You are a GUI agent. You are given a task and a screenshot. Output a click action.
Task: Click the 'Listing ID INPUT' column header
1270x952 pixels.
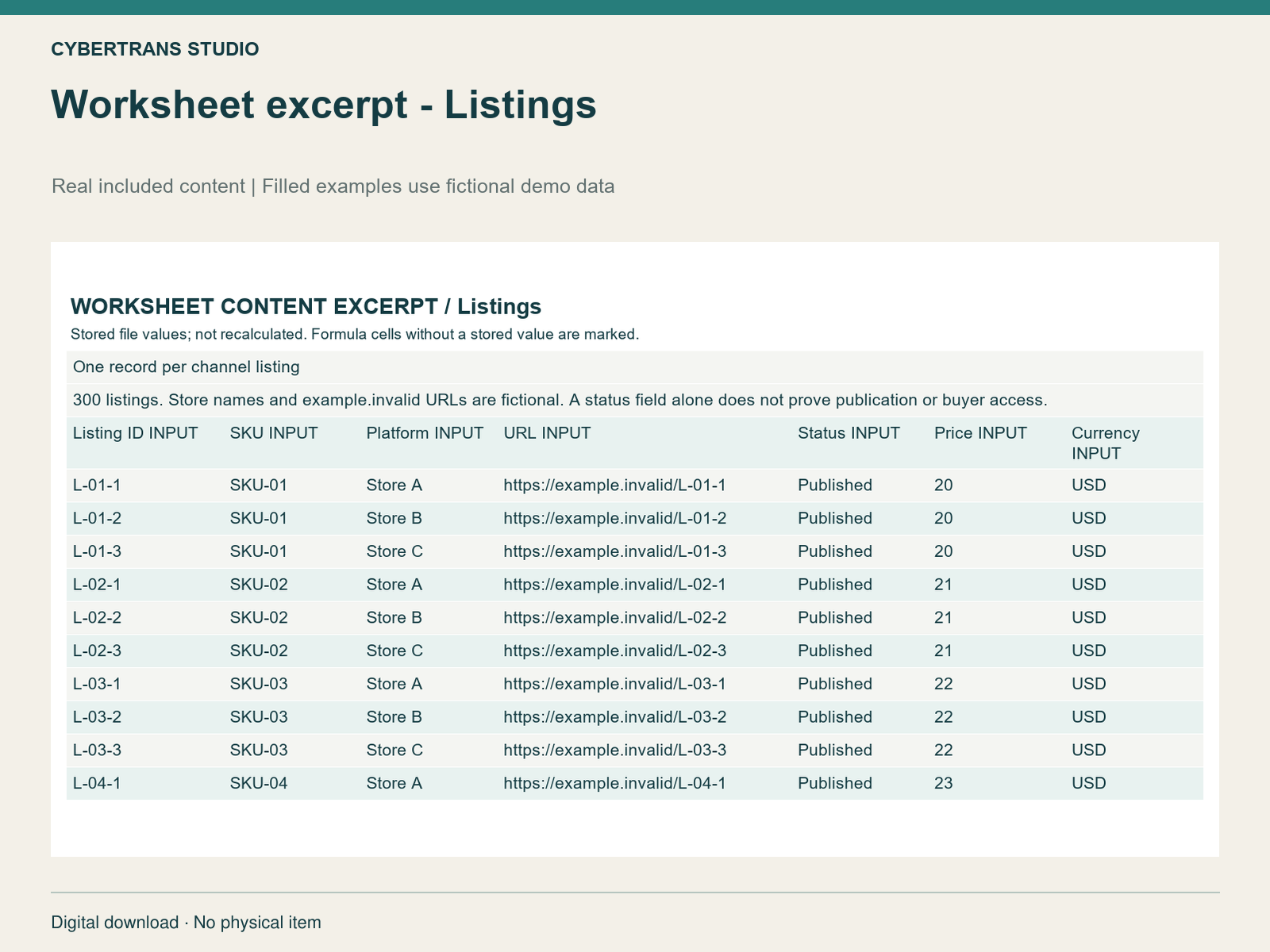pos(136,433)
